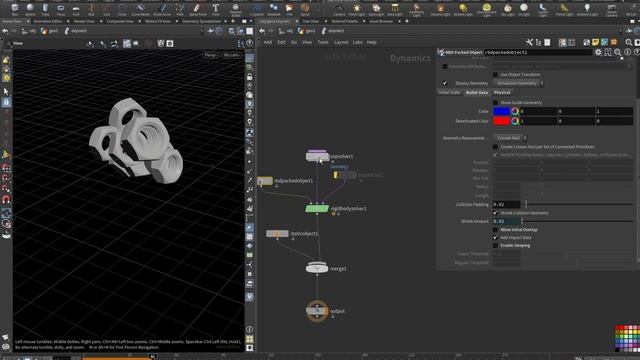This screenshot has width=640, height=360.
Task: Adjust the Collision Padding slider
Action: 578,204
